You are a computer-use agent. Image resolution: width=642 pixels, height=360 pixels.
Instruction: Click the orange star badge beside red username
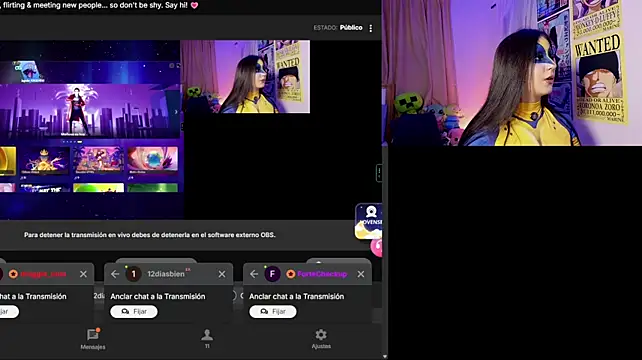coord(13,274)
